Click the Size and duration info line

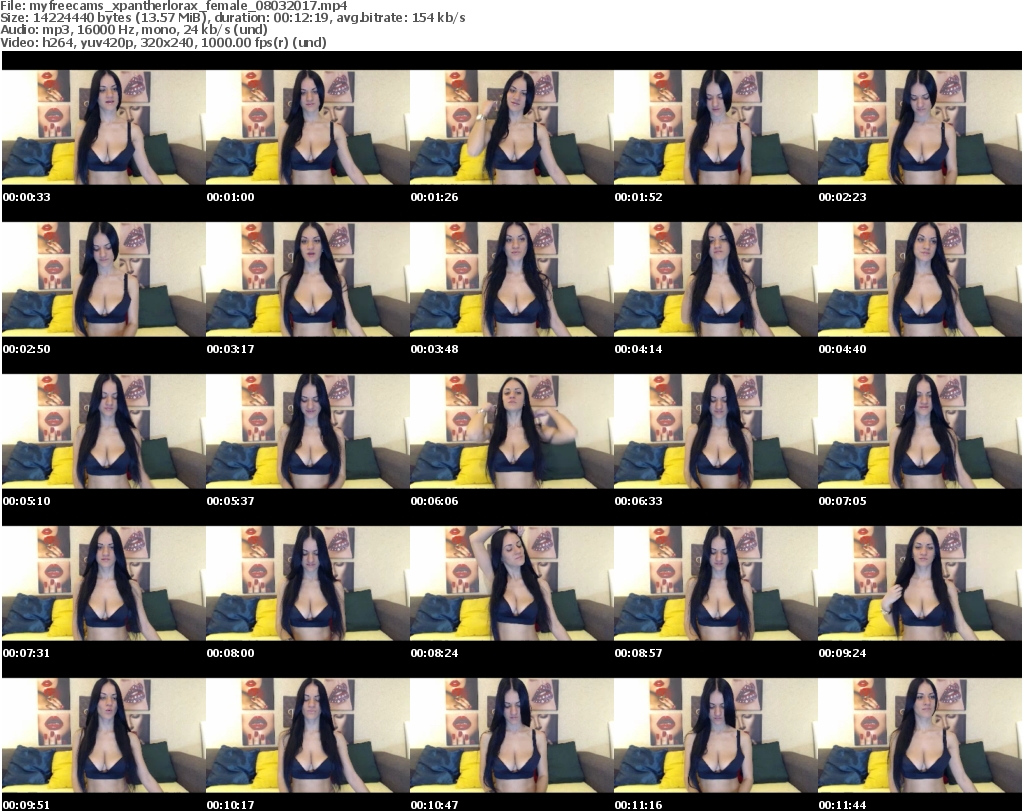click(232, 18)
